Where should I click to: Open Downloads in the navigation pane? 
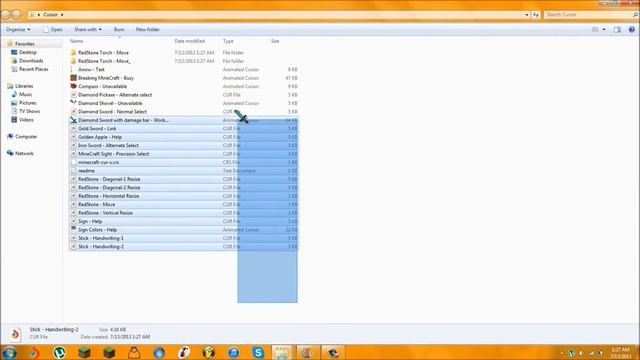coord(31,61)
